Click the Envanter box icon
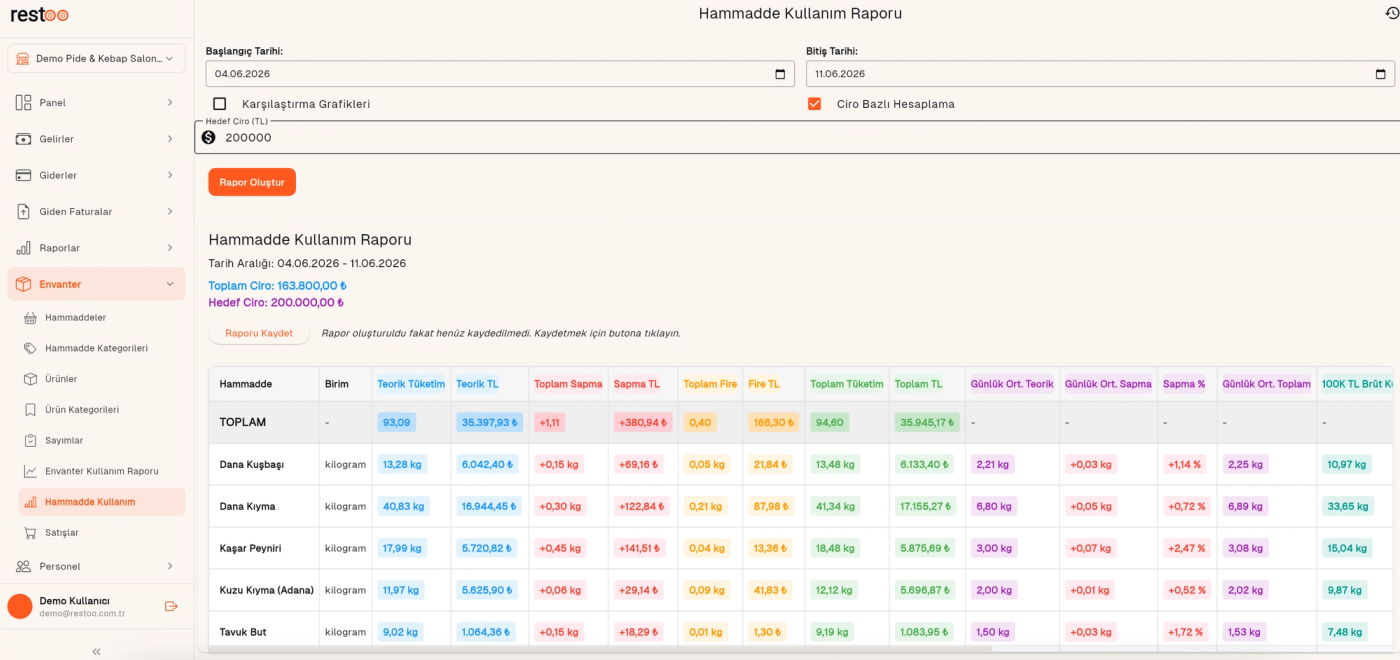The image size is (1400, 660). (x=23, y=284)
